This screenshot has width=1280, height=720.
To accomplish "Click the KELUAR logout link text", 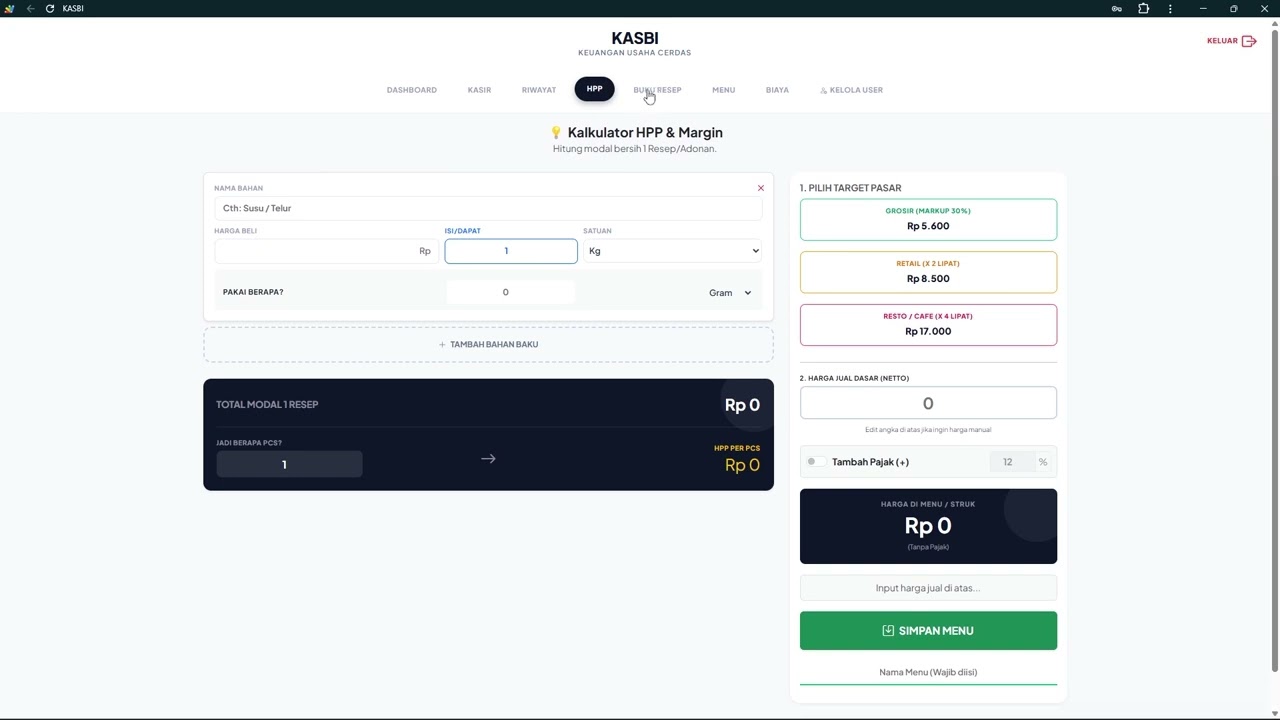I will click(1222, 41).
